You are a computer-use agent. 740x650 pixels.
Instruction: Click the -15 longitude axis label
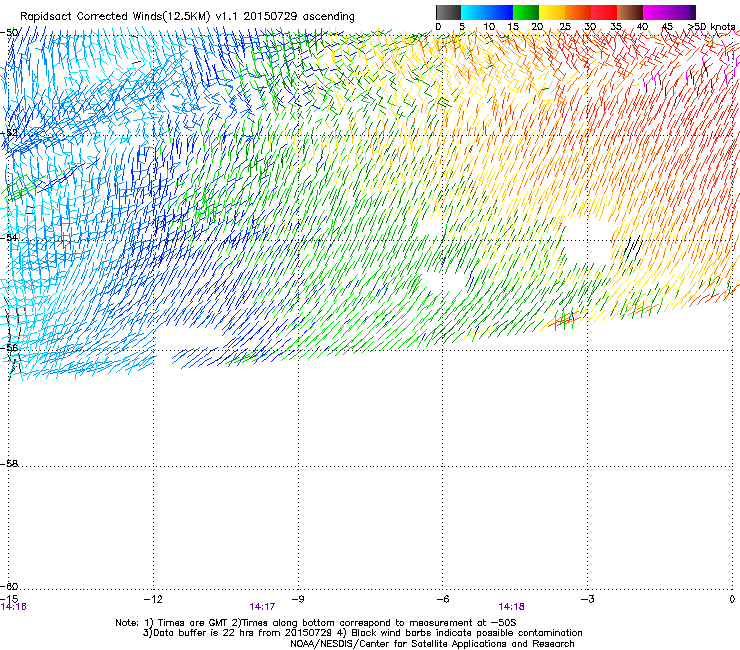point(9,599)
